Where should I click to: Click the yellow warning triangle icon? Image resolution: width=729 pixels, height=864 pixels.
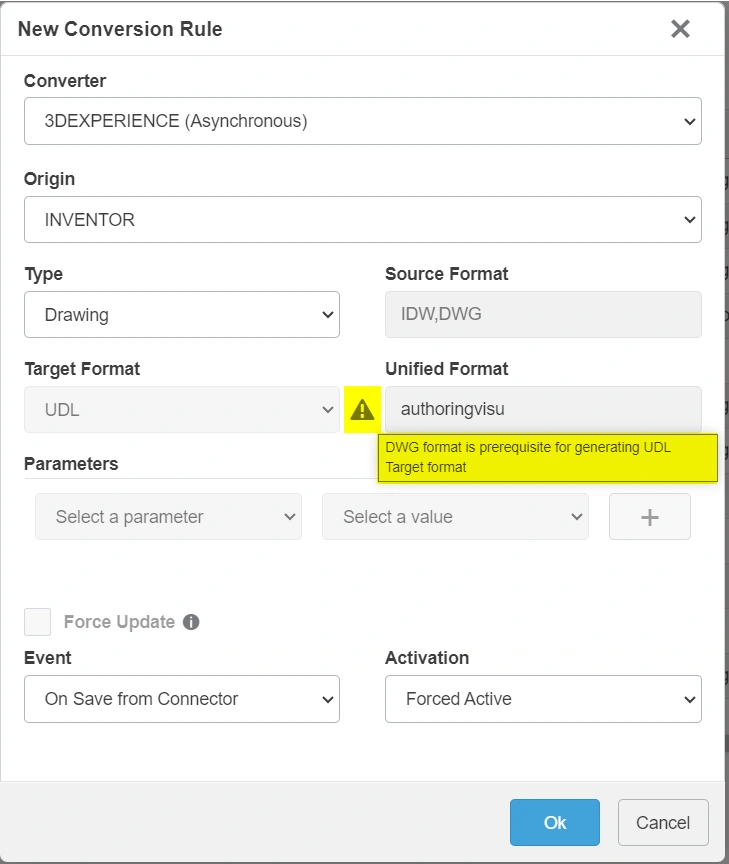coord(362,409)
